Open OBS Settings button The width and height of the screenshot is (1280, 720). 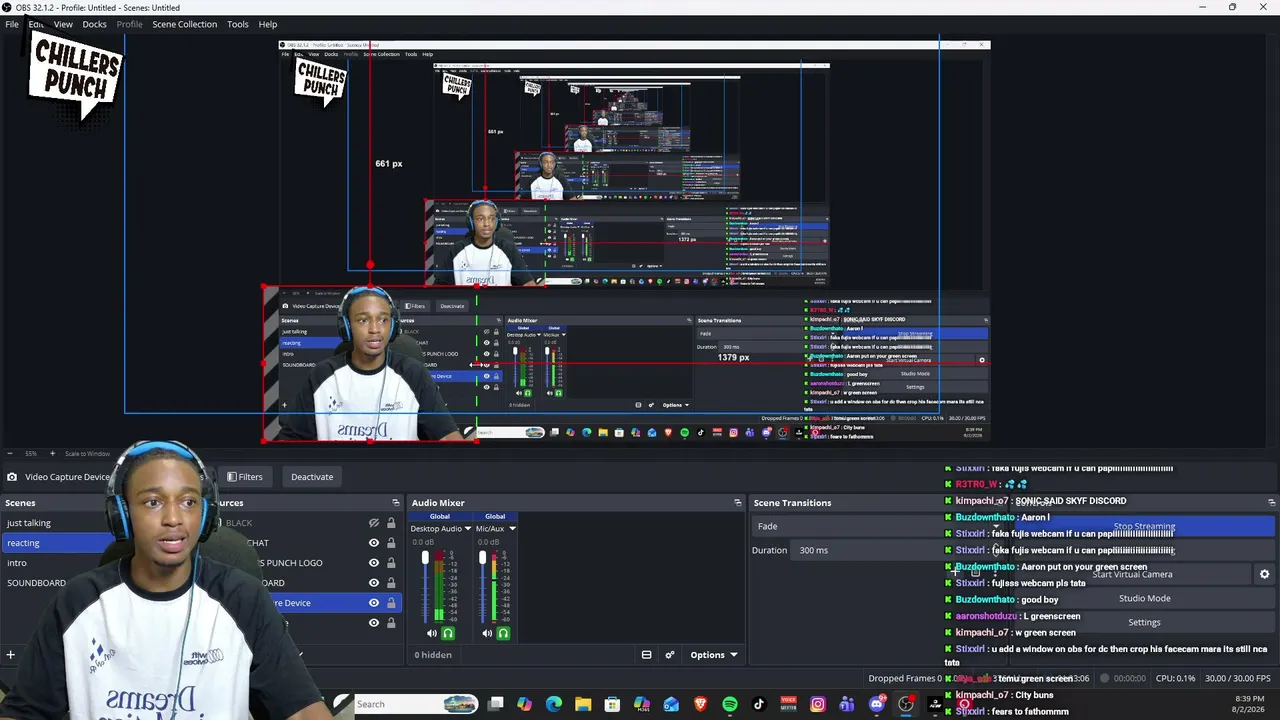tap(1144, 622)
